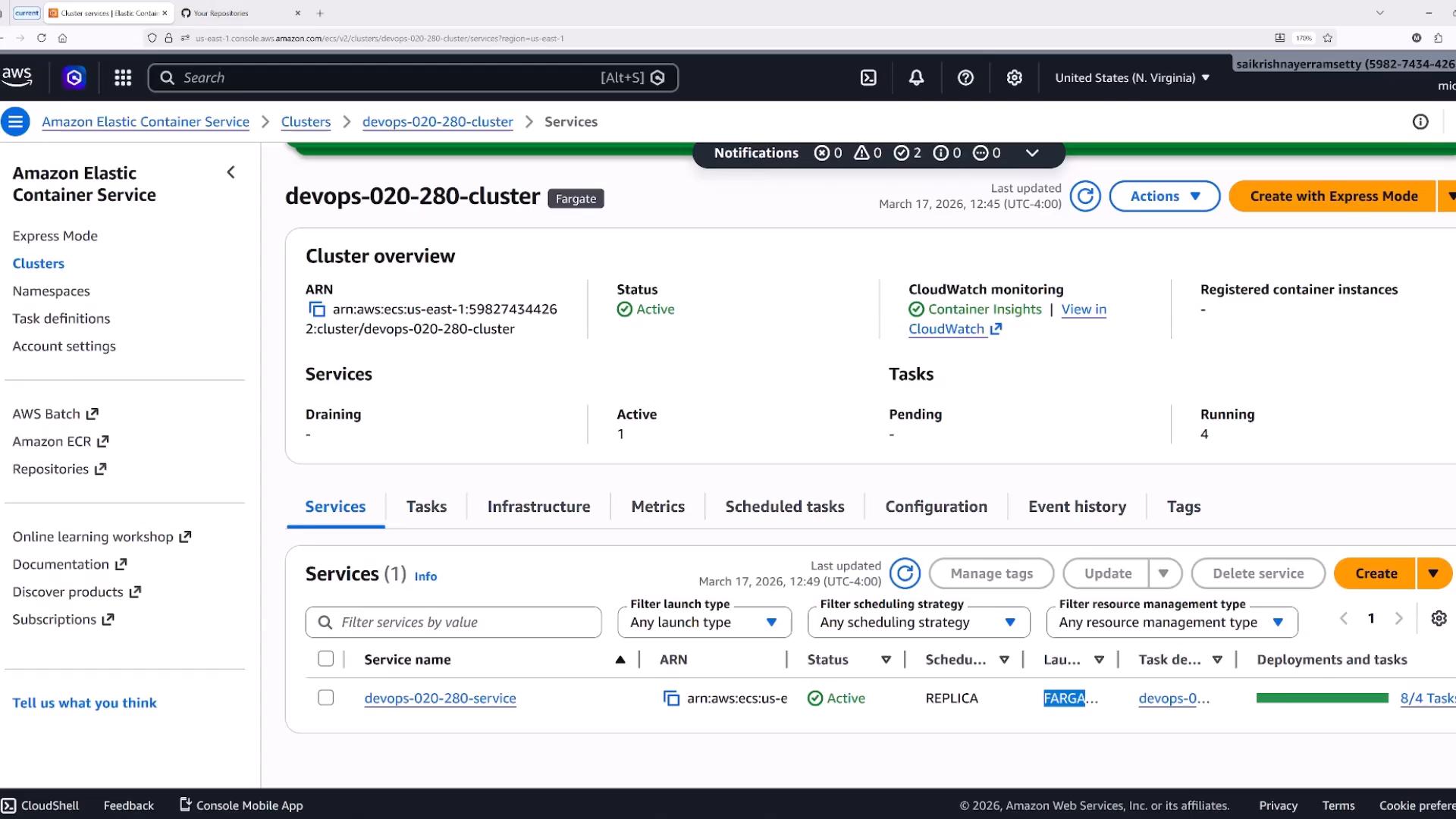Viewport: 1456px width, 819px height.
Task: Open Task definitions in sidebar
Action: 61,318
